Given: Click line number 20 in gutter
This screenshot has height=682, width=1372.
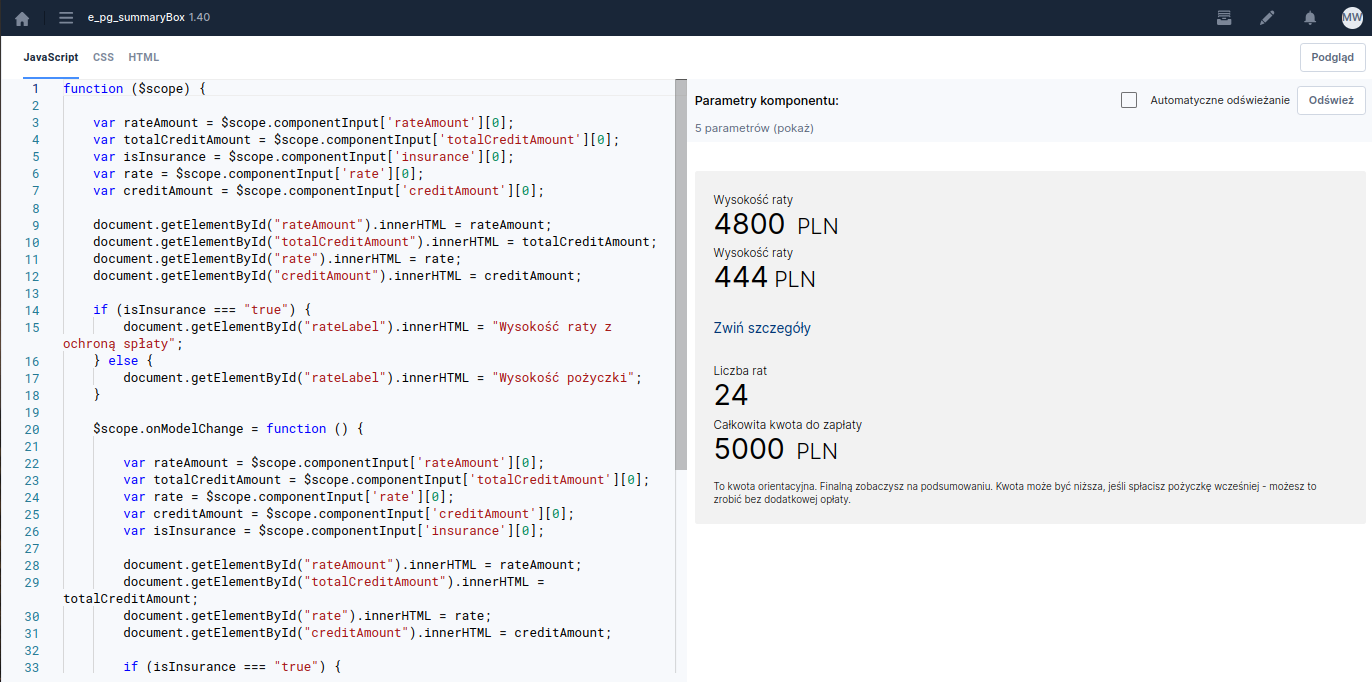Looking at the screenshot, I should 35,428.
